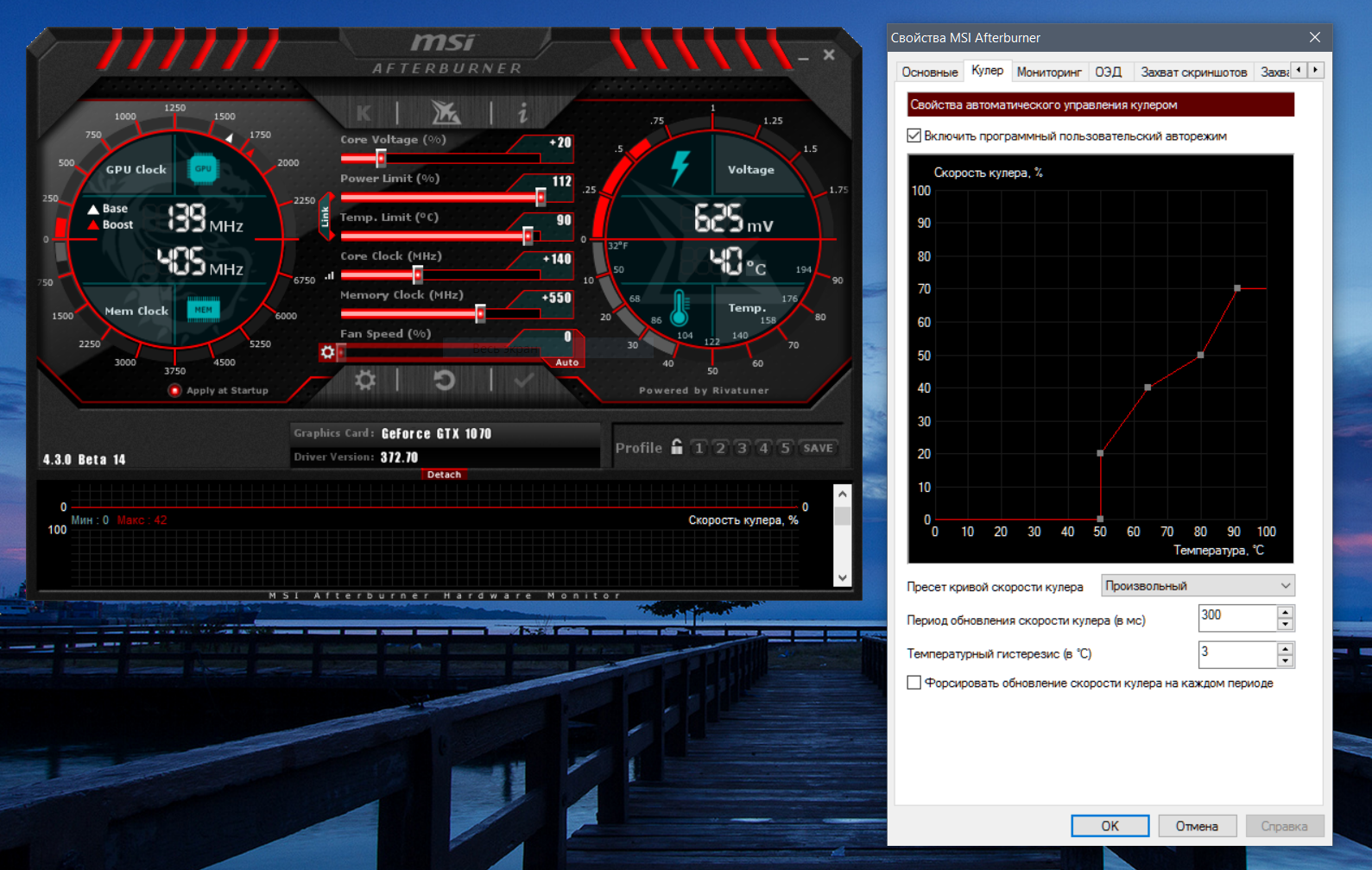The image size is (1372, 870).
Task: Select the fan curve point at 50°C, 20%
Action: click(x=1100, y=453)
